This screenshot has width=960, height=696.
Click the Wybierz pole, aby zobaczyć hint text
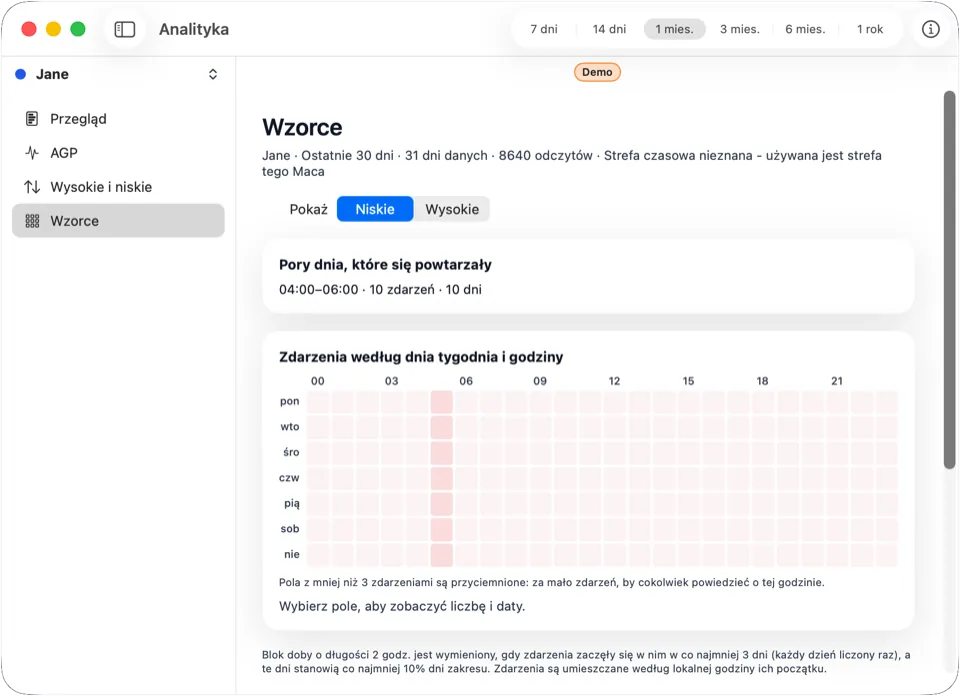pos(402,607)
